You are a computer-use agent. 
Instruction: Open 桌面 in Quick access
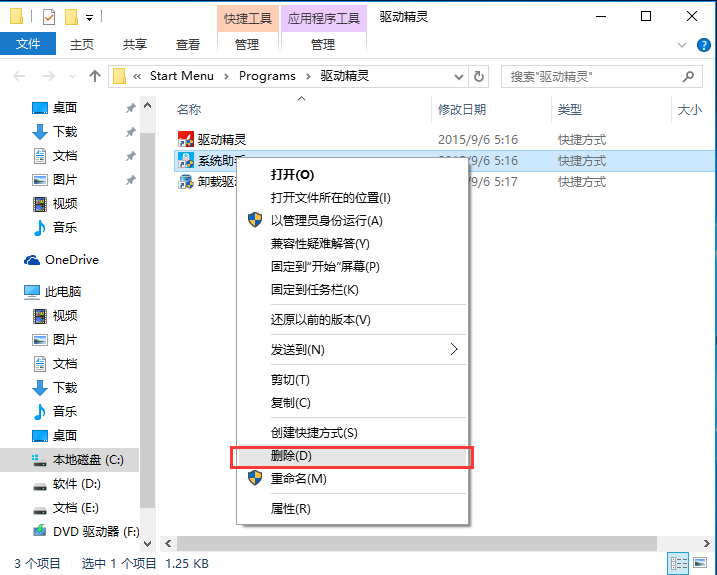(x=64, y=108)
